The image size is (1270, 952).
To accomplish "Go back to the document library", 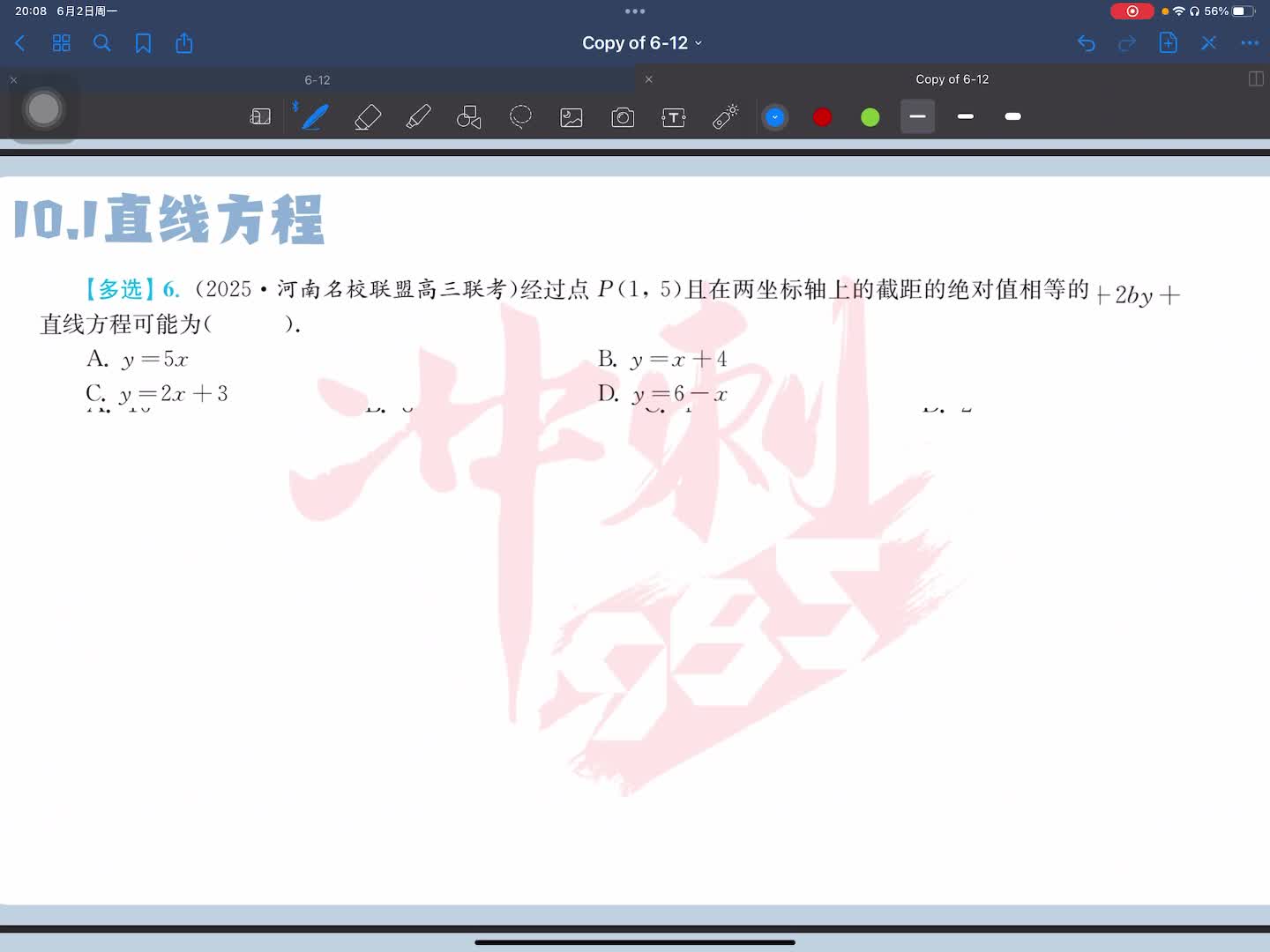I will point(21,43).
